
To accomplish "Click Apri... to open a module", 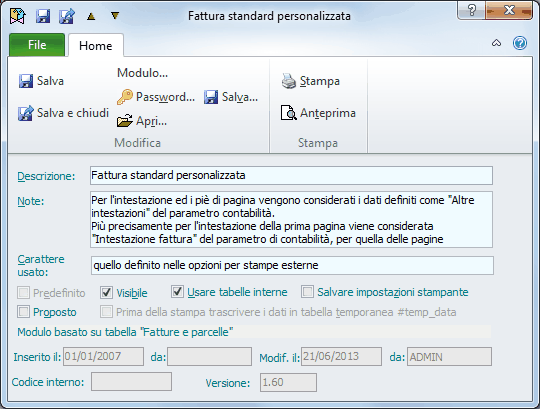I will coord(142,121).
